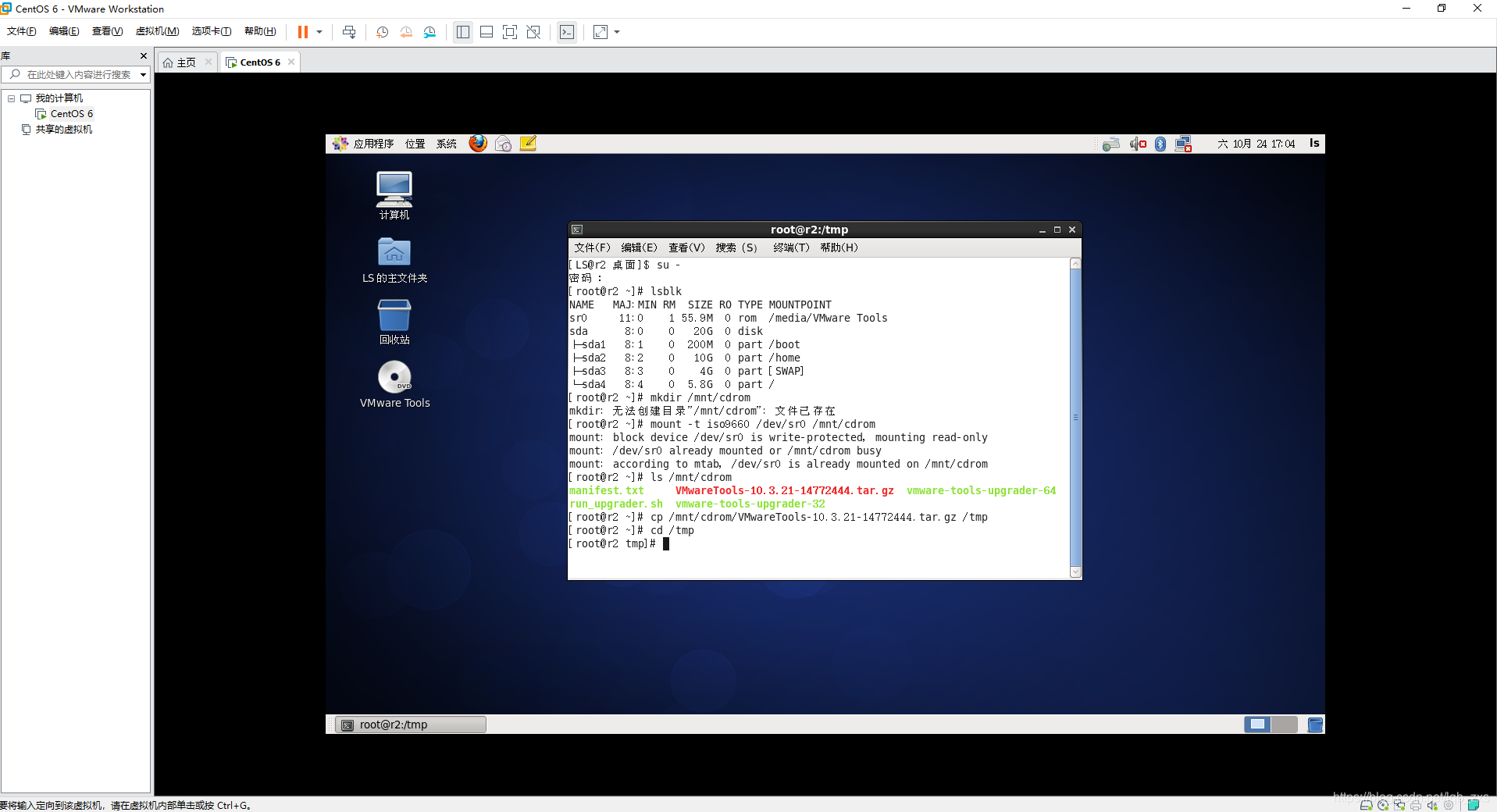This screenshot has width=1497, height=812.
Task: Enter full screen mode icon
Action: tap(510, 32)
